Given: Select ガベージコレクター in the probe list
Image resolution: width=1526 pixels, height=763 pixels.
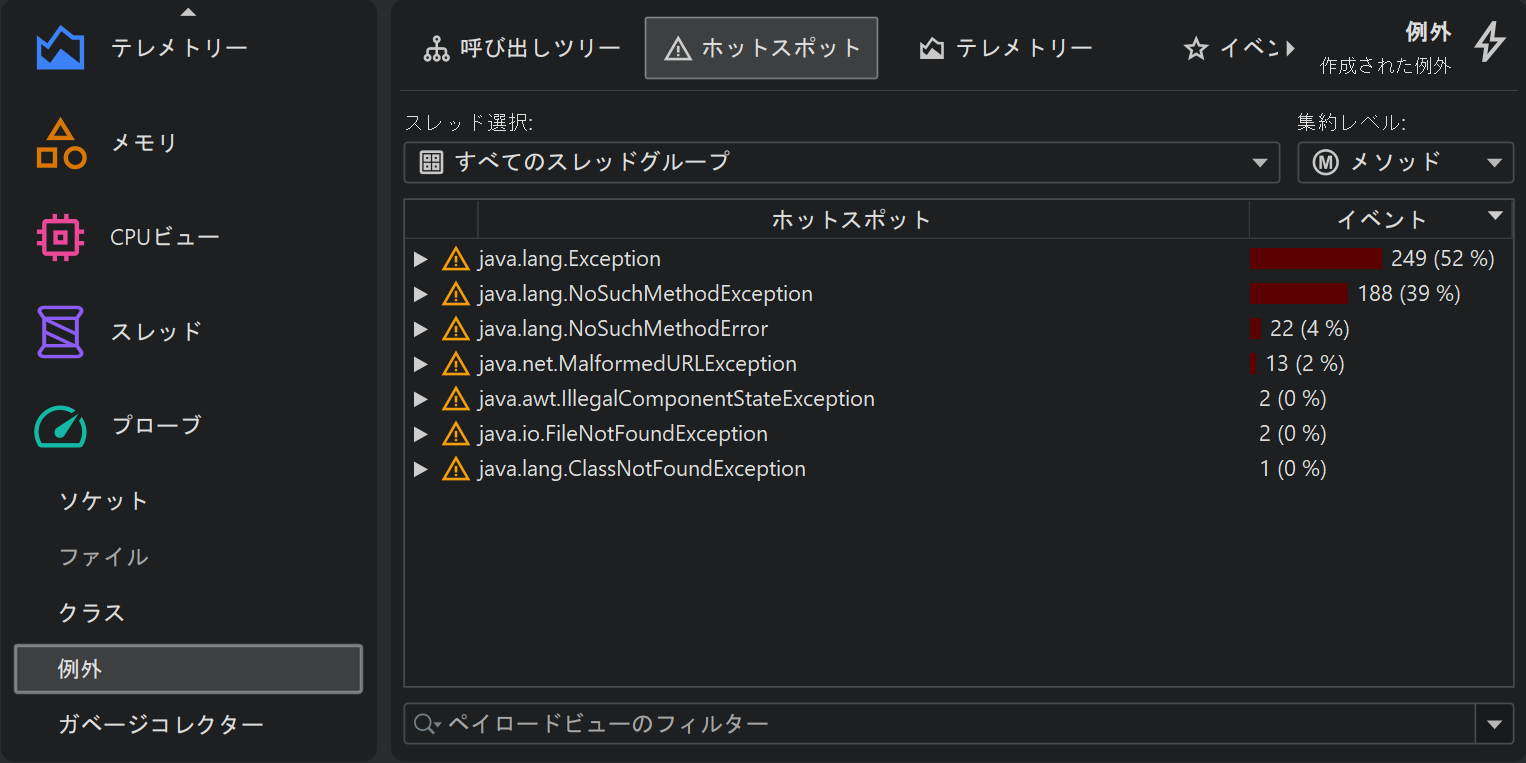Looking at the screenshot, I should (161, 724).
